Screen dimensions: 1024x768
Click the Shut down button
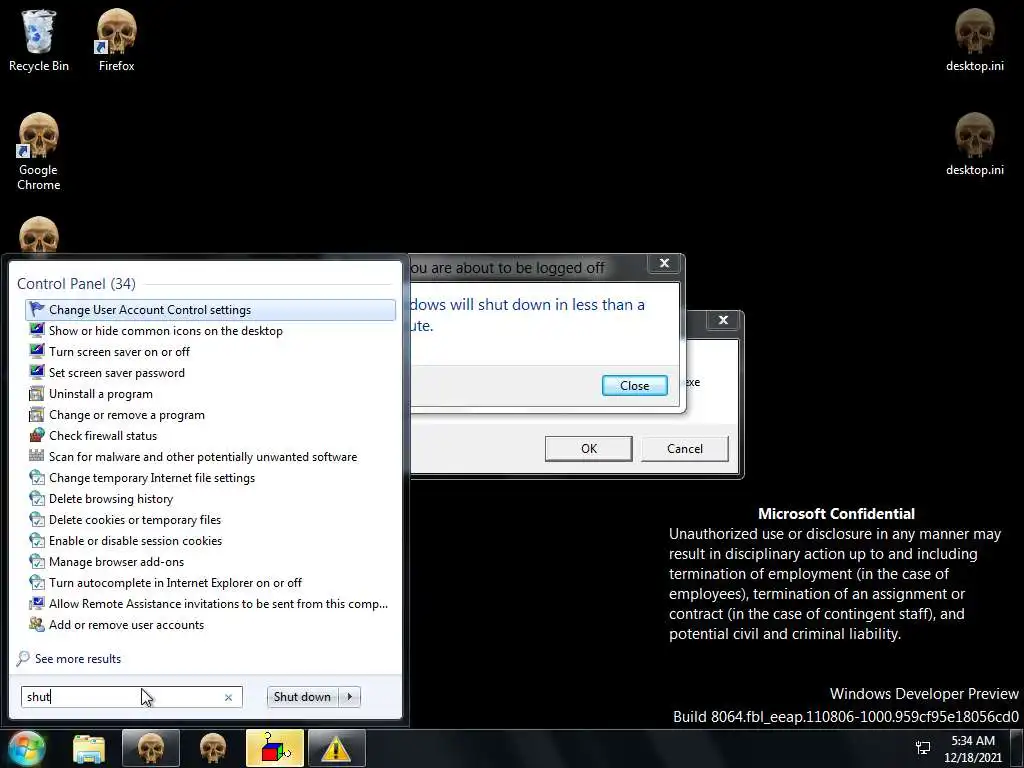[x=302, y=697]
